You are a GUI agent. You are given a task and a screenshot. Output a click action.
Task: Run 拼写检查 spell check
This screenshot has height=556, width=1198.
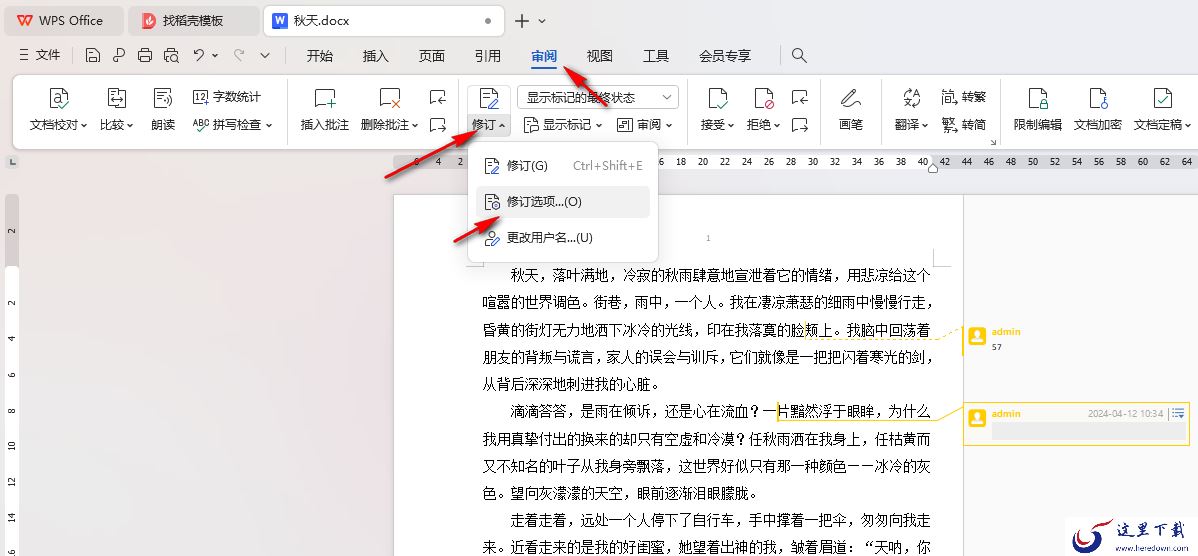(232, 124)
